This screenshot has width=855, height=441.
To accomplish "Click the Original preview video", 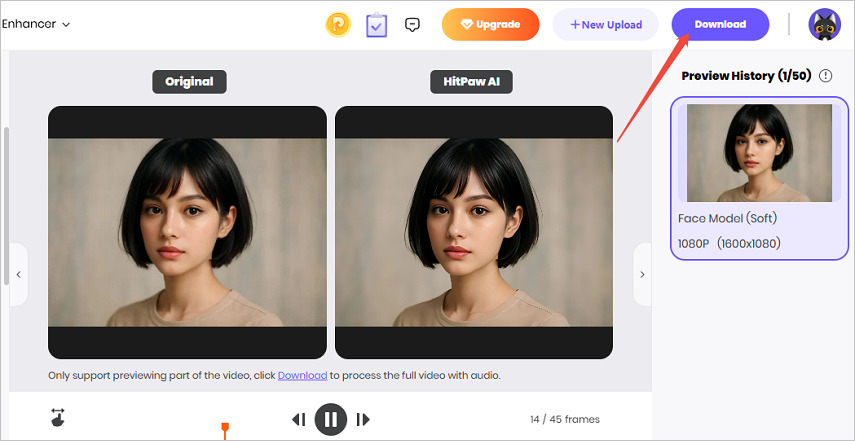I will pos(187,232).
